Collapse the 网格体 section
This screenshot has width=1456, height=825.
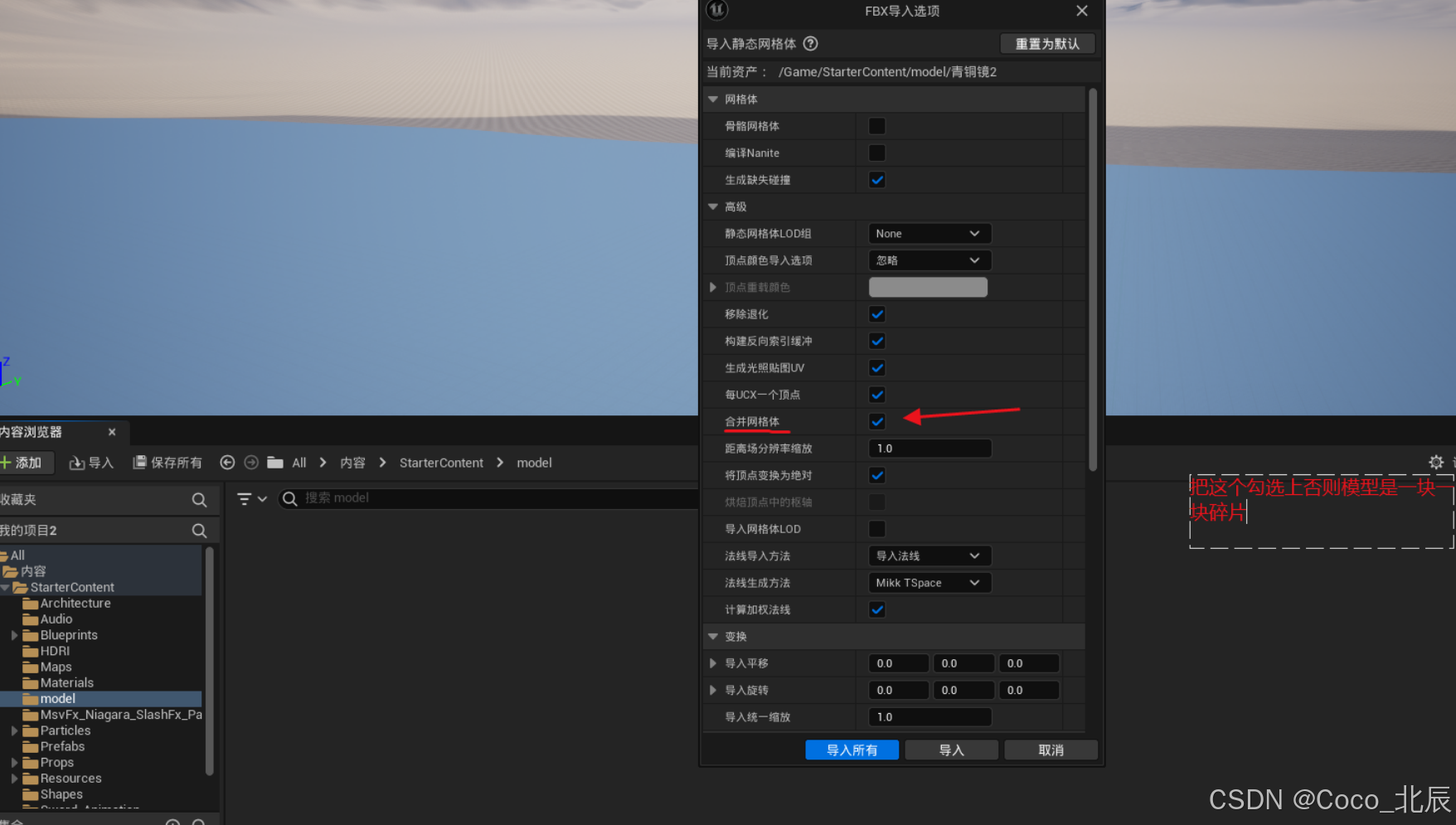[x=713, y=99]
